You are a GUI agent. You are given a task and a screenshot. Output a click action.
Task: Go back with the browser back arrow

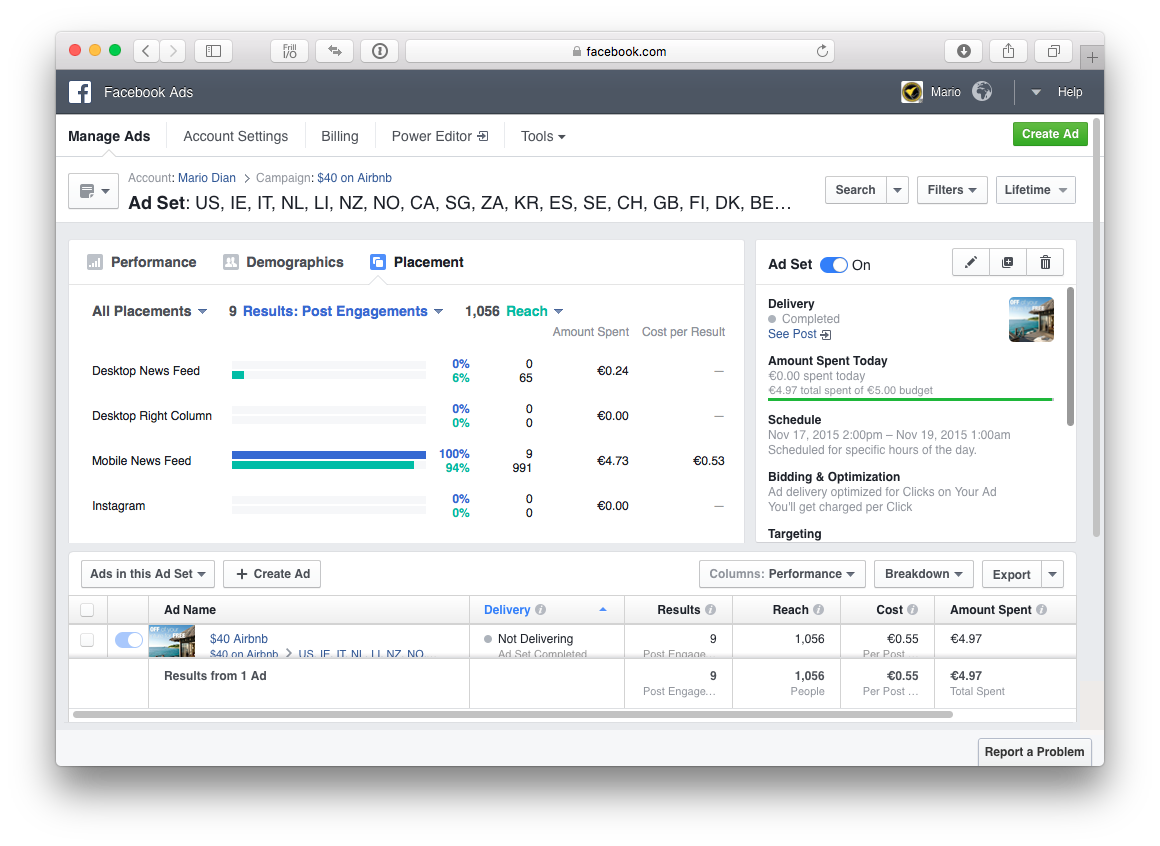146,51
